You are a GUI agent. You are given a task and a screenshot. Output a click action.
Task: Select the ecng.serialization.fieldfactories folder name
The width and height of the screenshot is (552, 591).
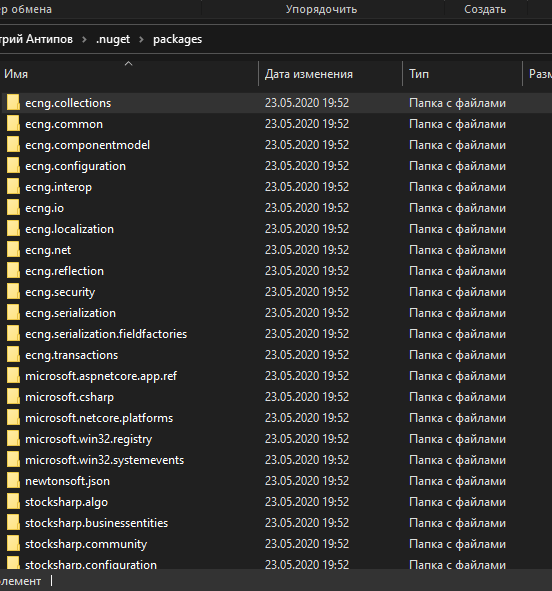(106, 334)
